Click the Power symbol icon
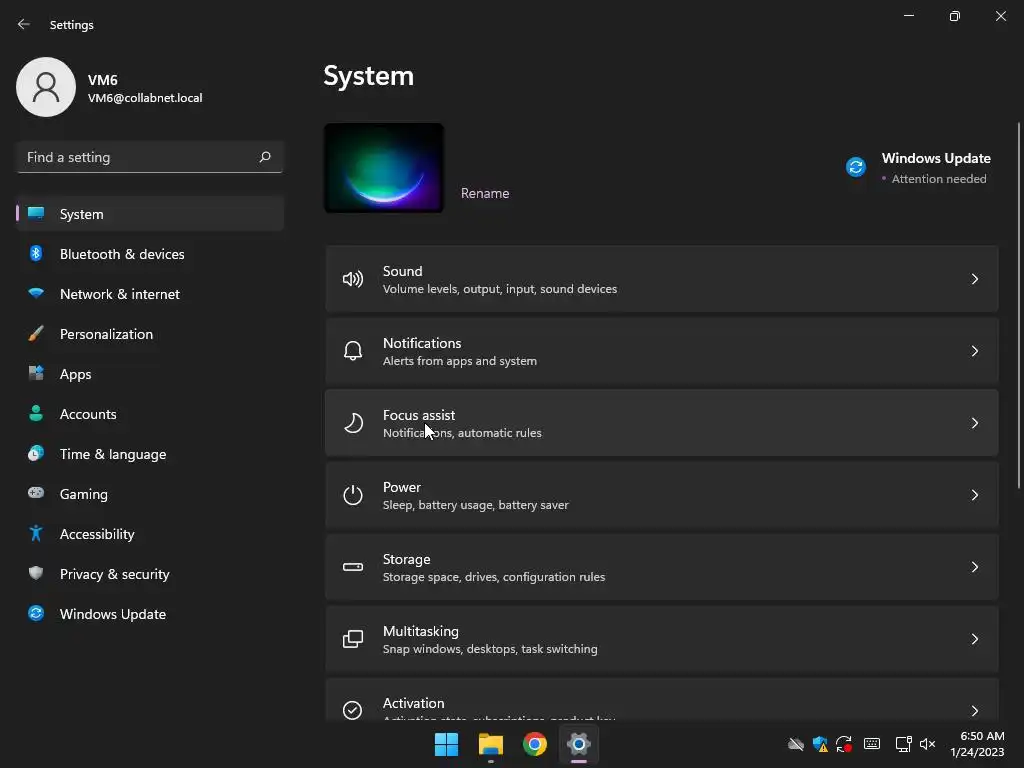1024x768 pixels. [x=353, y=495]
